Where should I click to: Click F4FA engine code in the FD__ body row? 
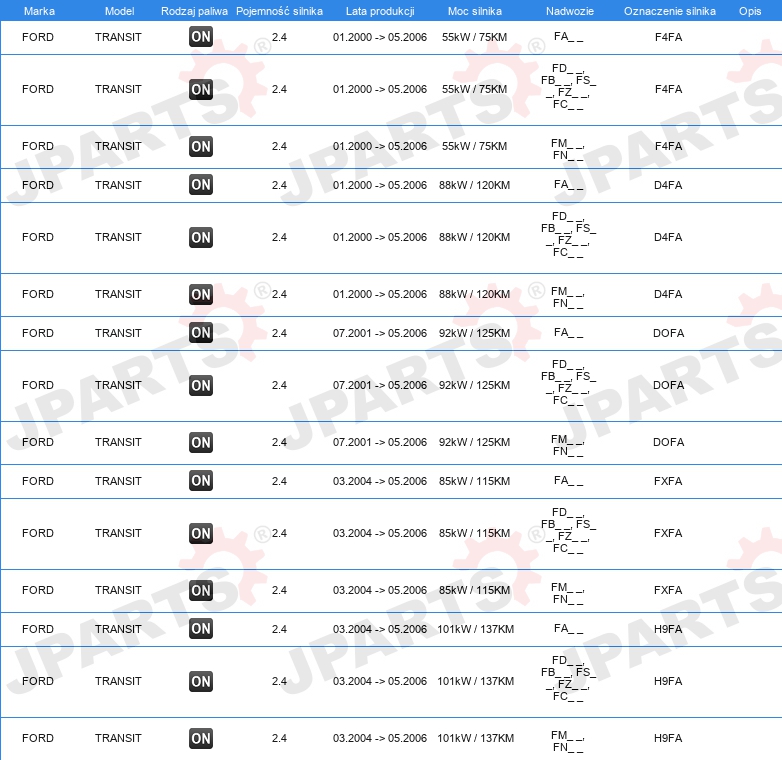coord(668,89)
